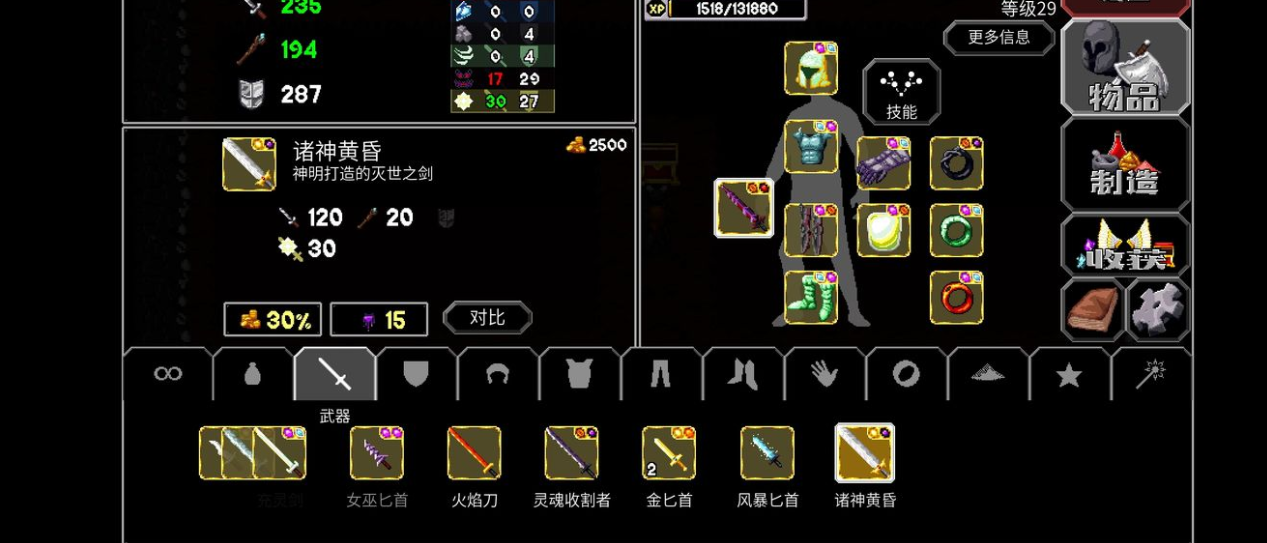Switch to the chest armor category tab
Screen dimensions: 1267x543
click(x=579, y=375)
